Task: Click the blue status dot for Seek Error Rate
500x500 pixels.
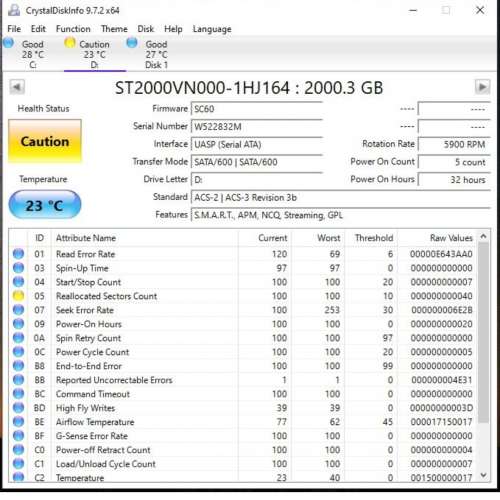Action: (x=18, y=310)
